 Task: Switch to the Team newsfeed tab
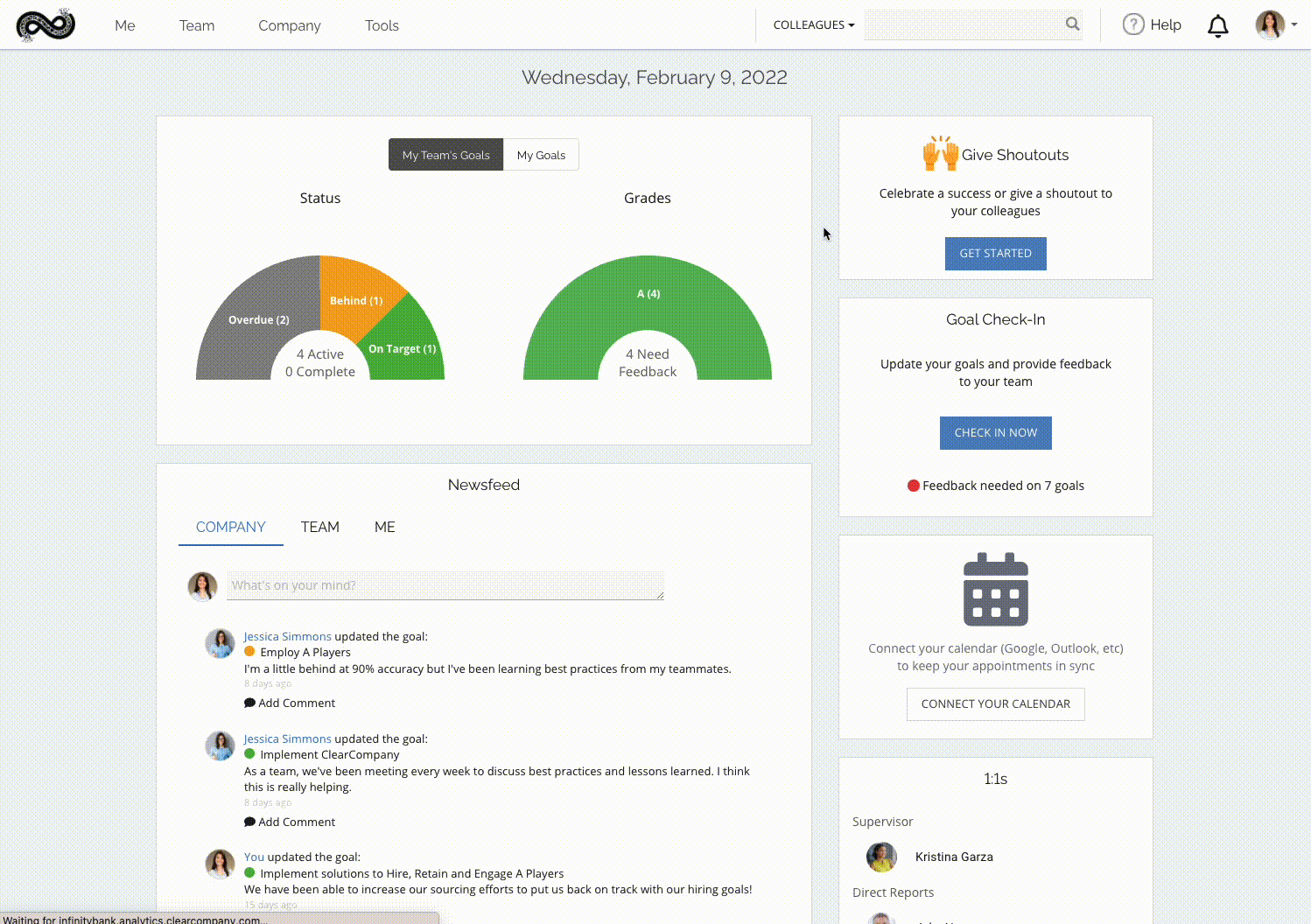(x=319, y=527)
